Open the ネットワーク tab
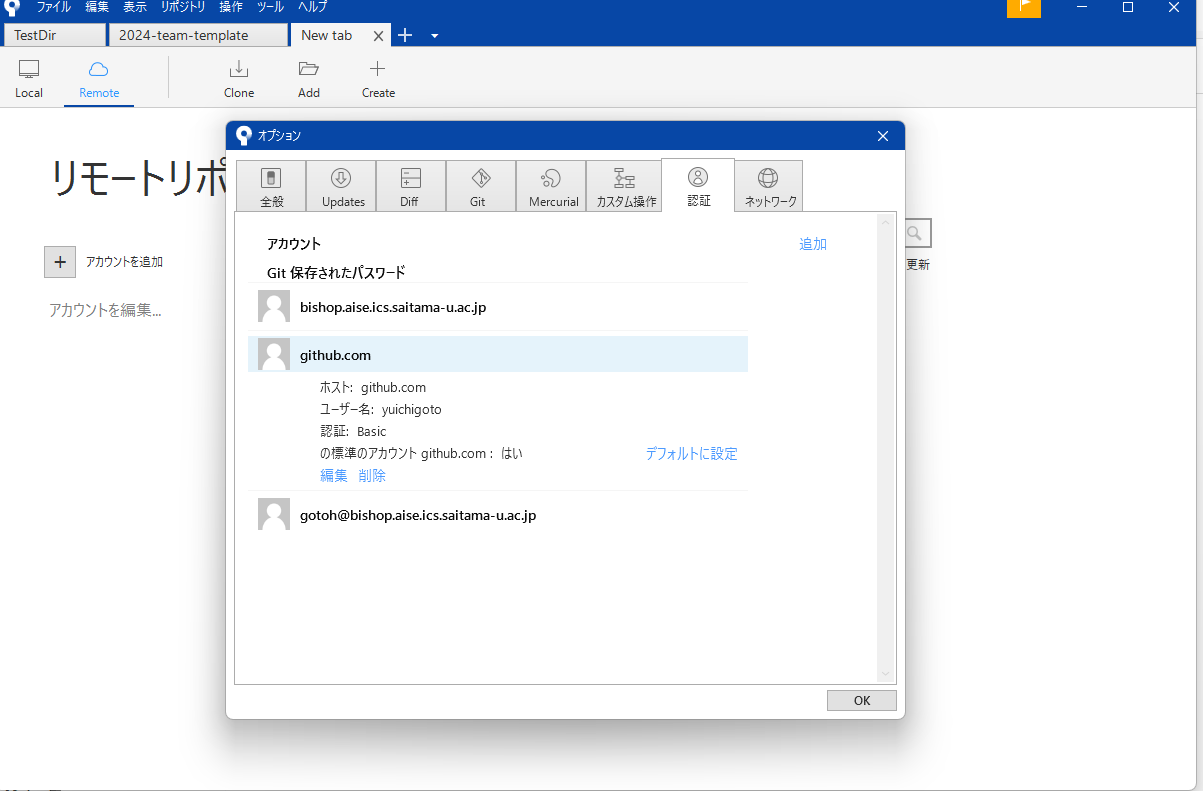Screen dimensions: 1203x791 (x=769, y=186)
